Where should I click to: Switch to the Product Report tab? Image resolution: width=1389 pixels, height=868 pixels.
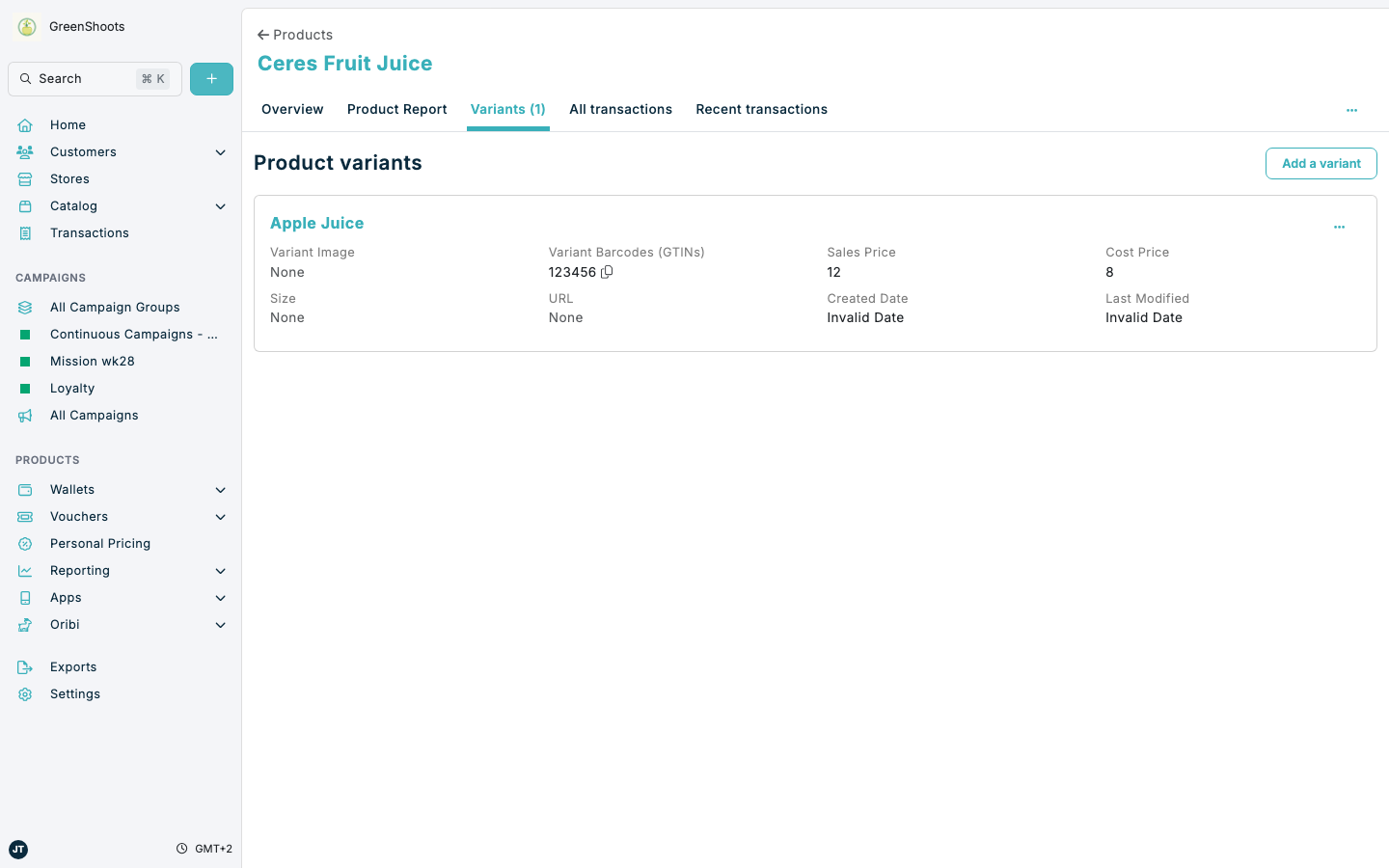coord(396,109)
